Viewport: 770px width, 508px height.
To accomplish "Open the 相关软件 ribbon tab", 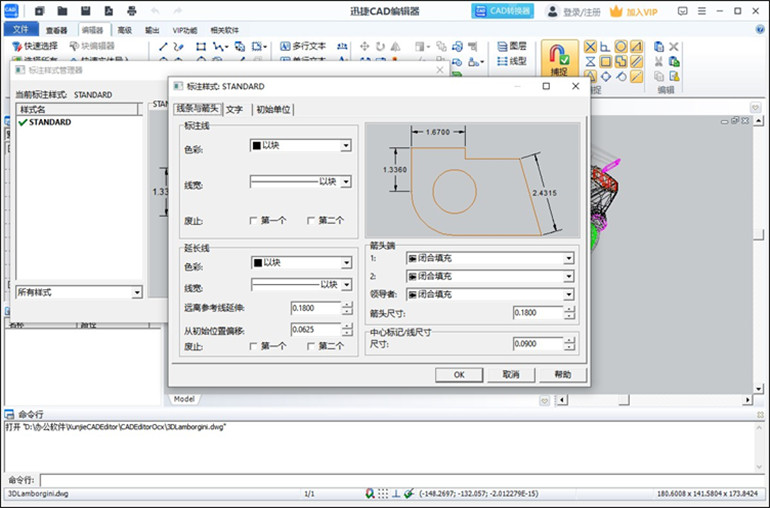I will [x=224, y=30].
